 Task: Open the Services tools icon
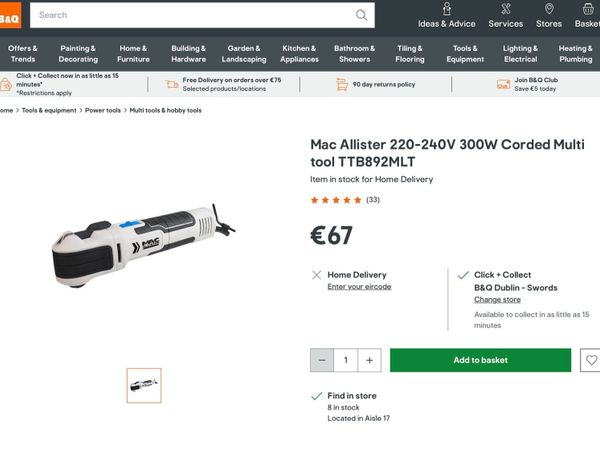[505, 9]
